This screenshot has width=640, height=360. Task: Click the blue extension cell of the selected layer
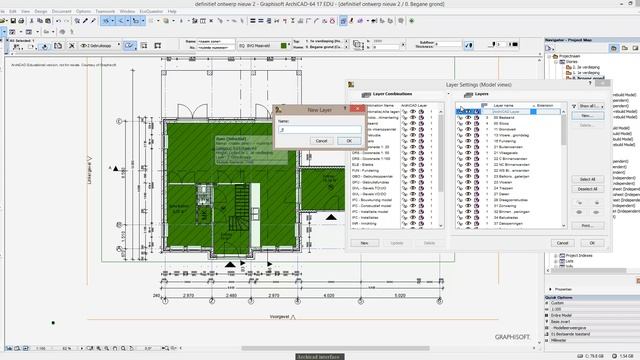coord(533,111)
